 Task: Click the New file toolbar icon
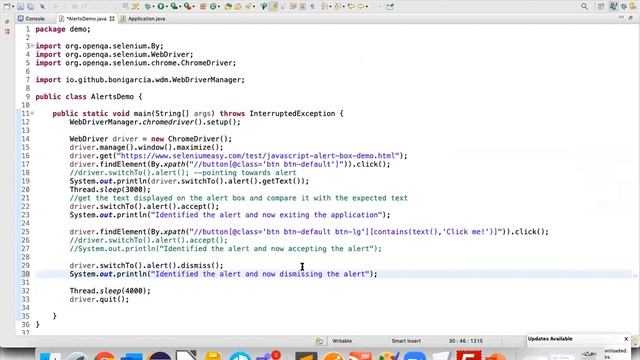pyautogui.click(x=7, y=6)
